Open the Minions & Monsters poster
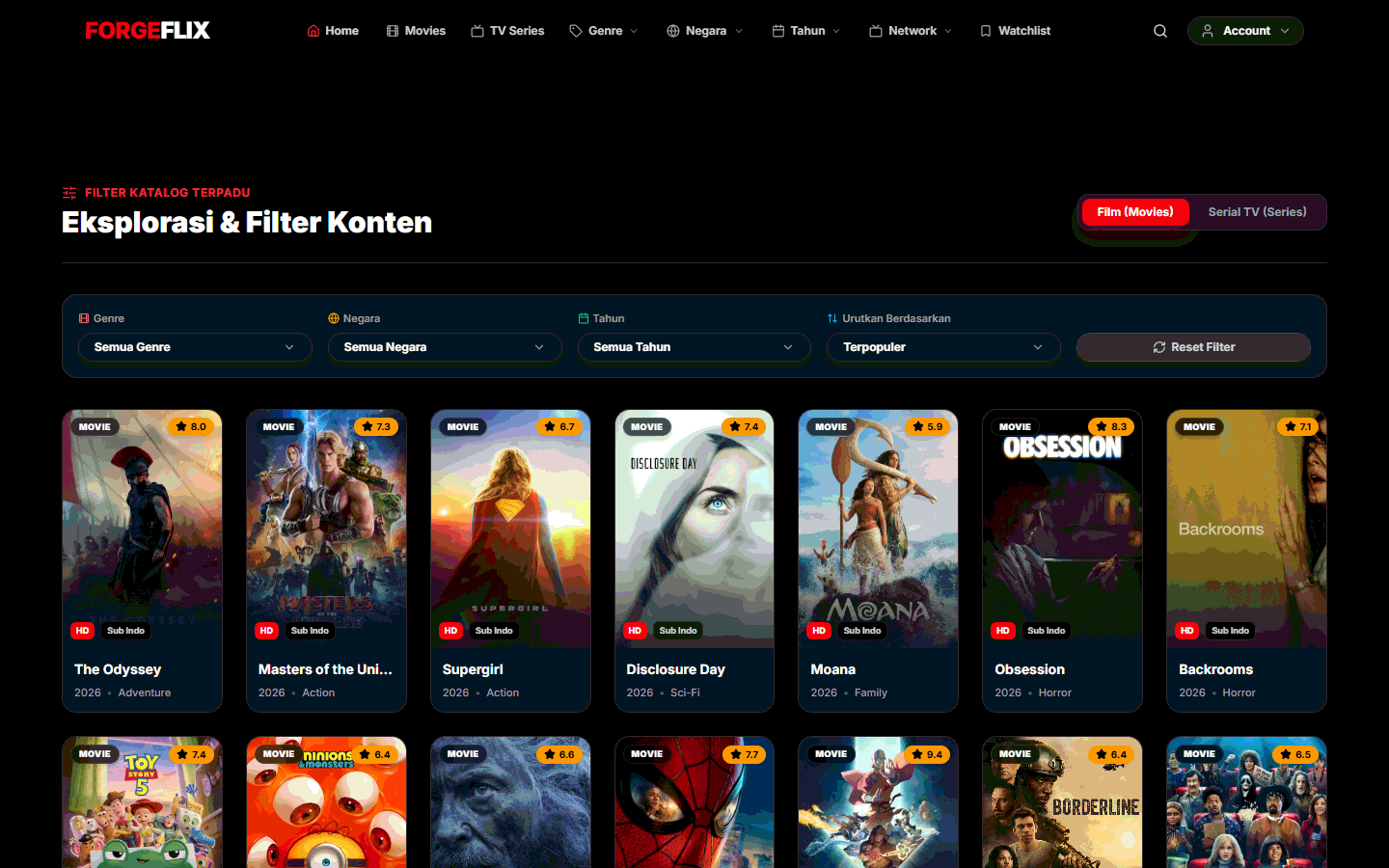The width and height of the screenshot is (1389, 868). click(x=326, y=802)
